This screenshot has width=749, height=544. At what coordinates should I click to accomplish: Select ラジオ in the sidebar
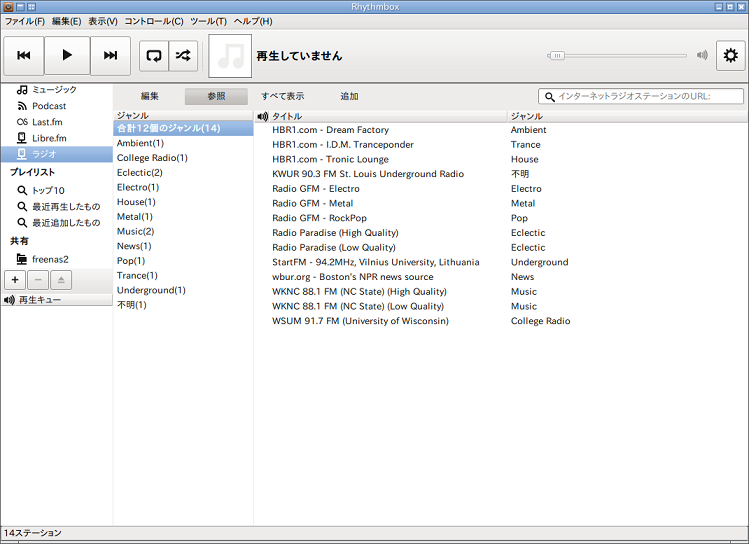click(x=56, y=154)
